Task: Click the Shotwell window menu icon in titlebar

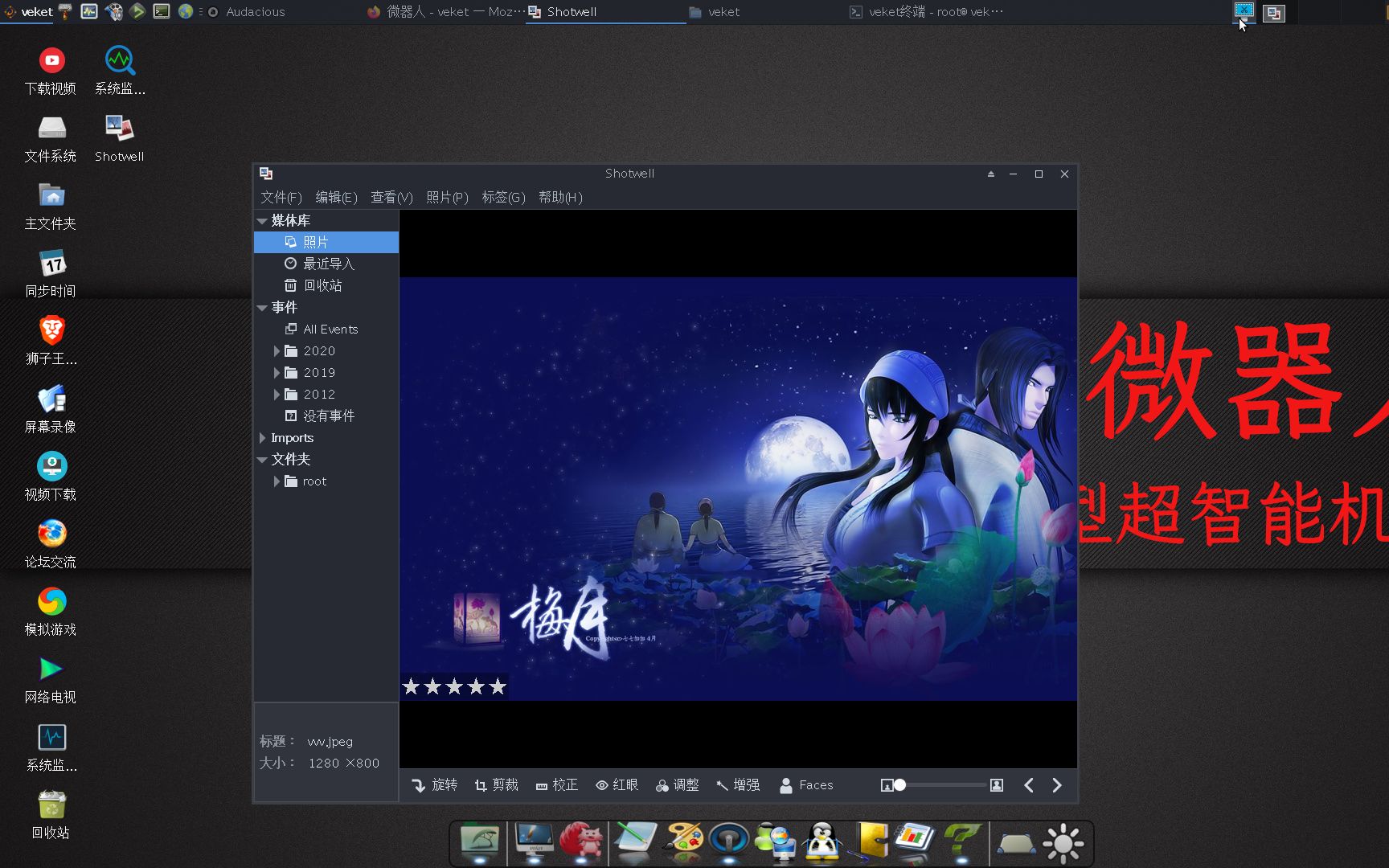Action: [266, 174]
